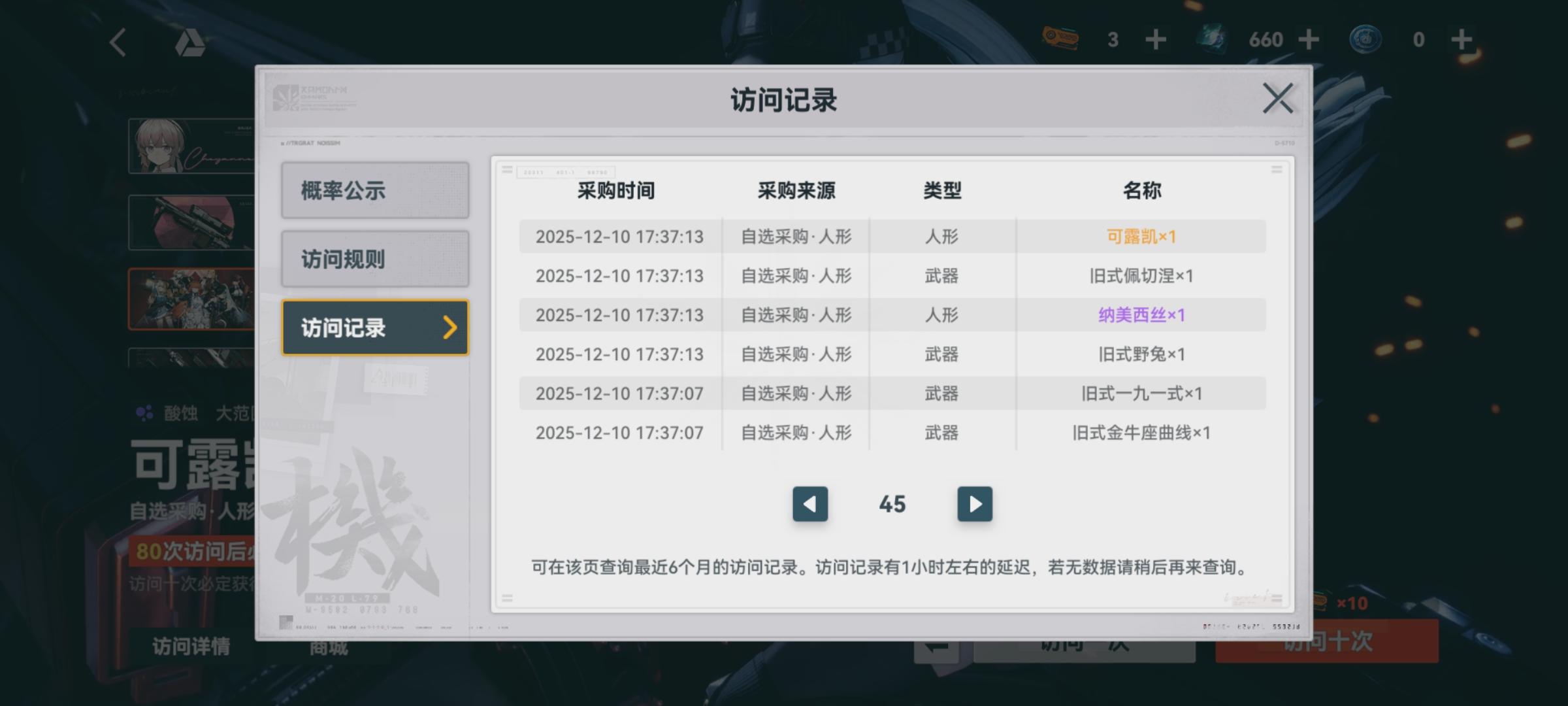Close the 访问记录 dialog

coord(1277,99)
